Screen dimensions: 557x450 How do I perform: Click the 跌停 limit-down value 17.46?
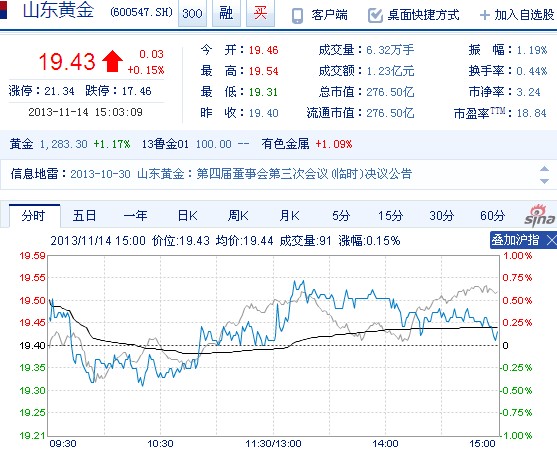136,91
